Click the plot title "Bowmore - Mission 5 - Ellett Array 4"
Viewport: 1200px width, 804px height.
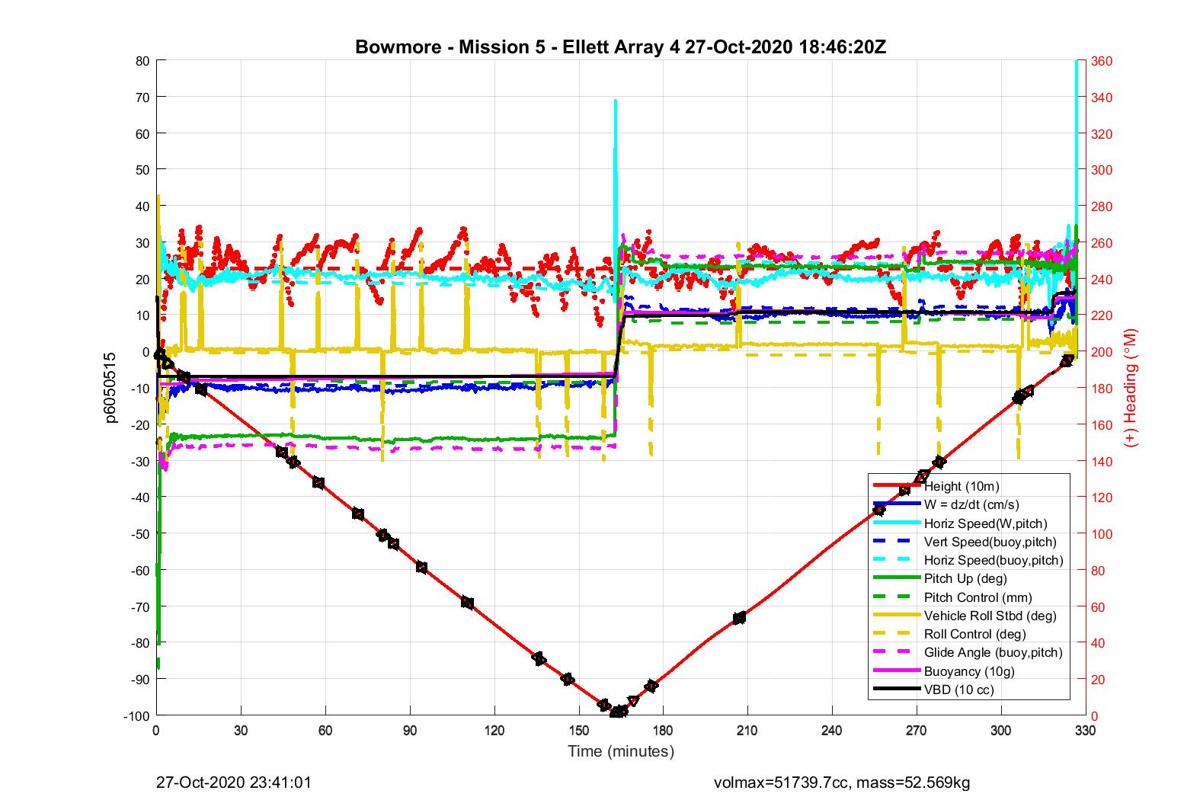point(518,48)
